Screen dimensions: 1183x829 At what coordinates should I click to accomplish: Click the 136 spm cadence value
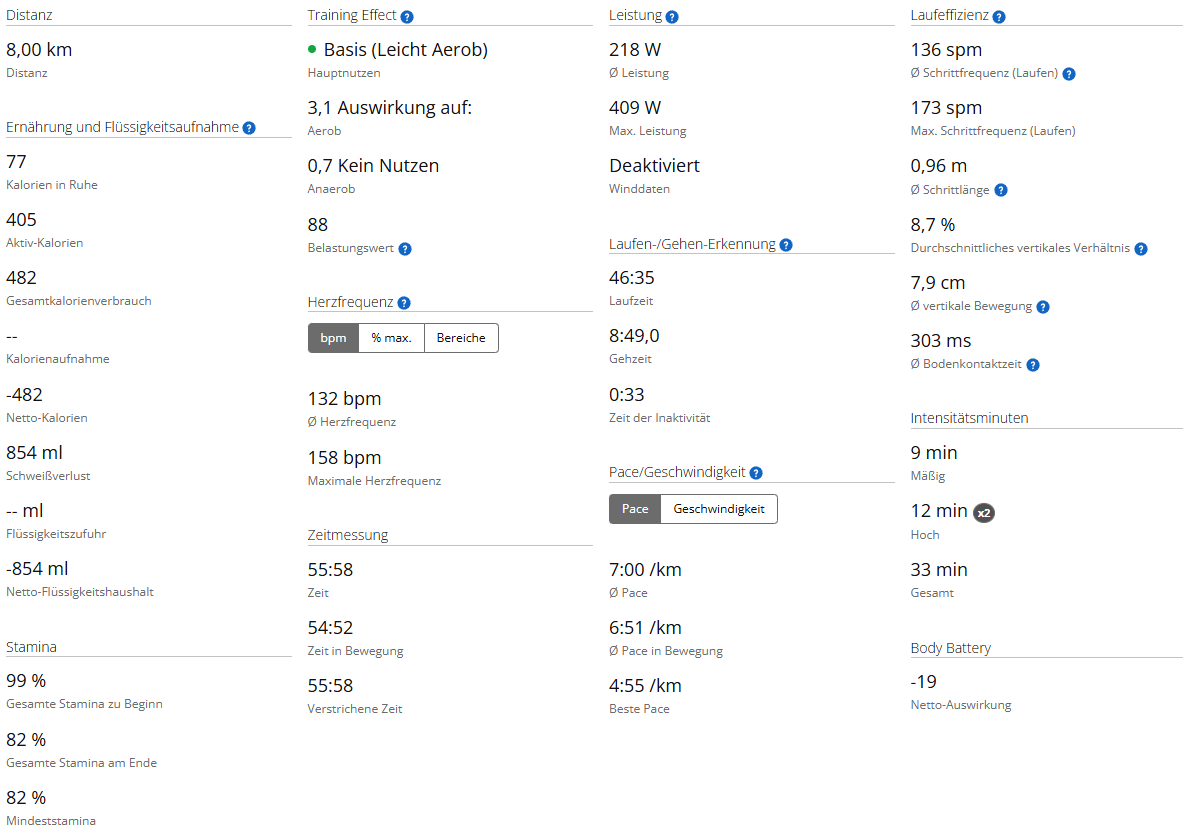[946, 50]
